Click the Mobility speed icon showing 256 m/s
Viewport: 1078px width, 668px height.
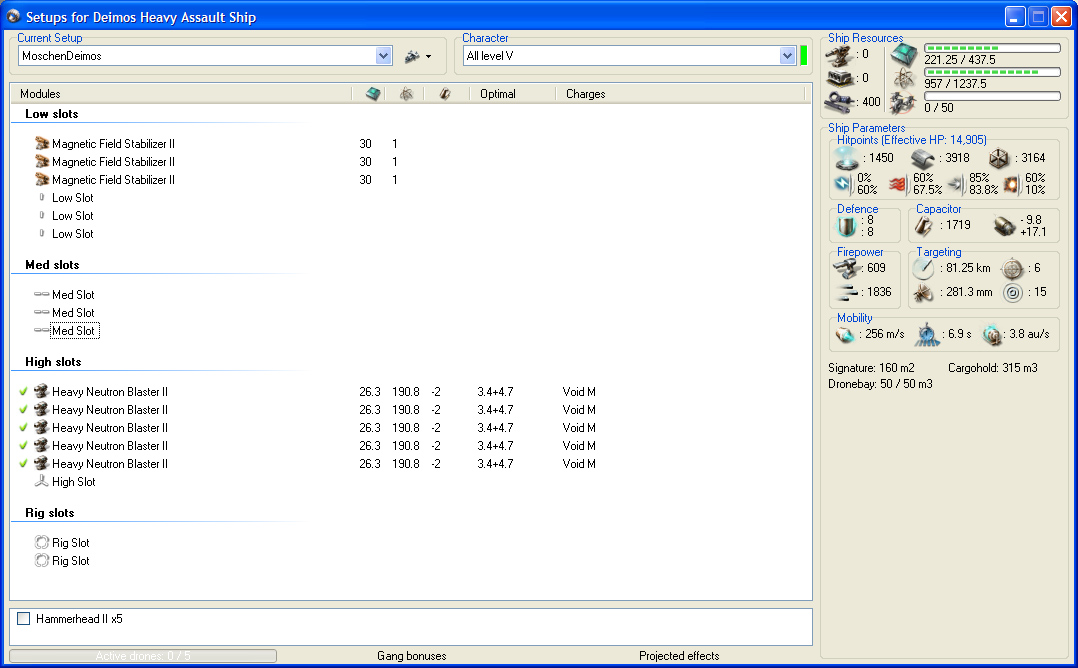pyautogui.click(x=845, y=335)
